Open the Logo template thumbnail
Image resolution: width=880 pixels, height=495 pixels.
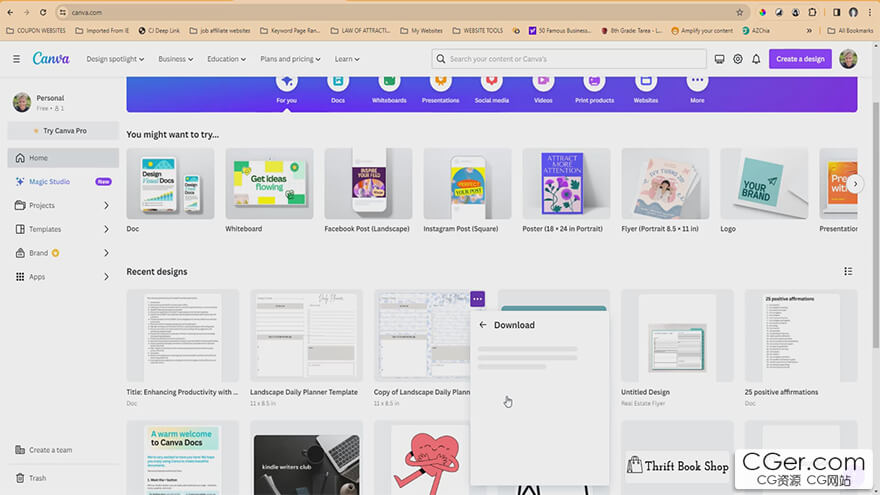pyautogui.click(x=764, y=184)
